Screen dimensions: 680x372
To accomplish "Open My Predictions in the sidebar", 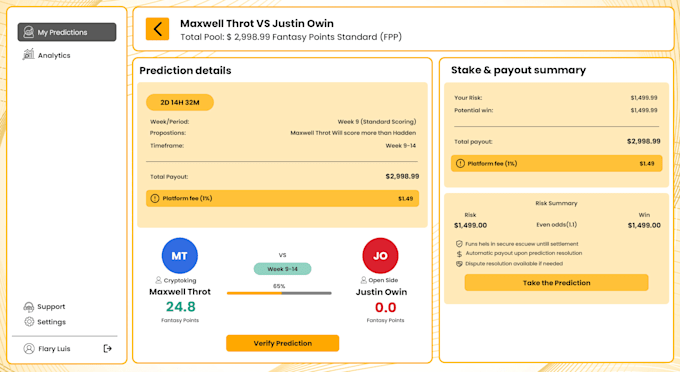I will pyautogui.click(x=67, y=32).
